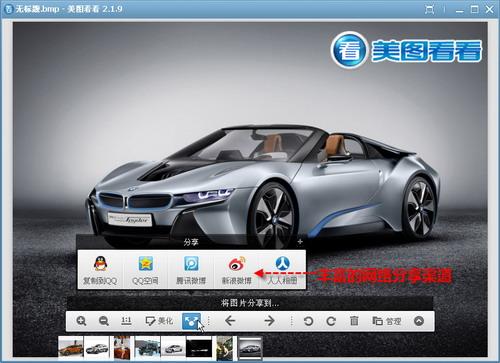The height and width of the screenshot is (363, 500).
Task: Zoom out with the magnifier minus icon
Action: click(104, 321)
